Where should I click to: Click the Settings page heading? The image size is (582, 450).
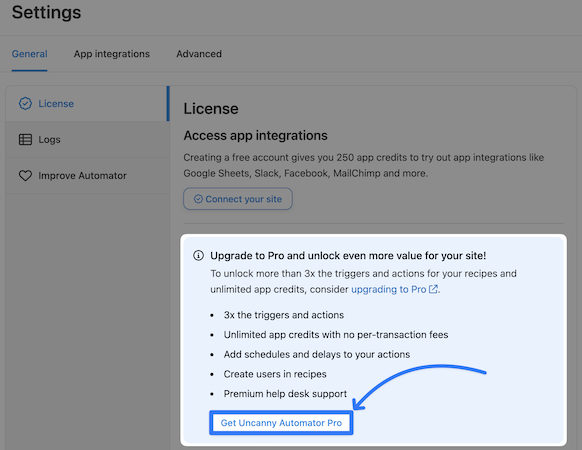tap(46, 12)
